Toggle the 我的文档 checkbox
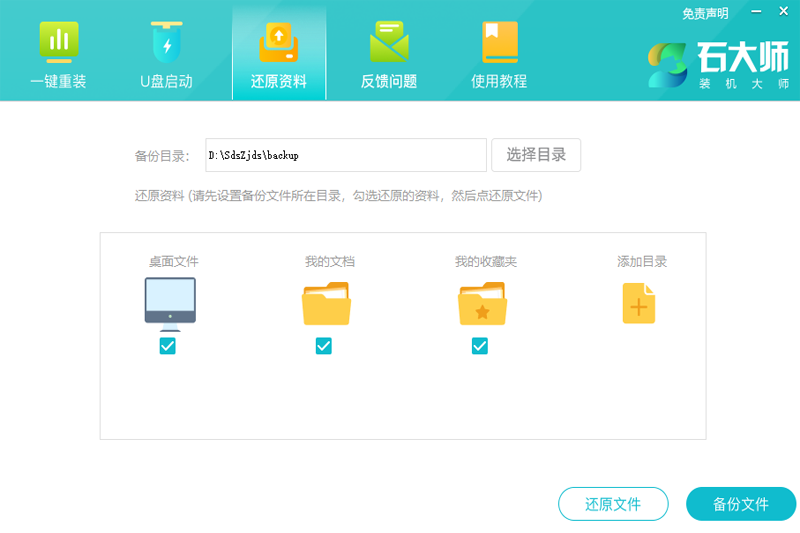The image size is (800, 533). [x=324, y=346]
